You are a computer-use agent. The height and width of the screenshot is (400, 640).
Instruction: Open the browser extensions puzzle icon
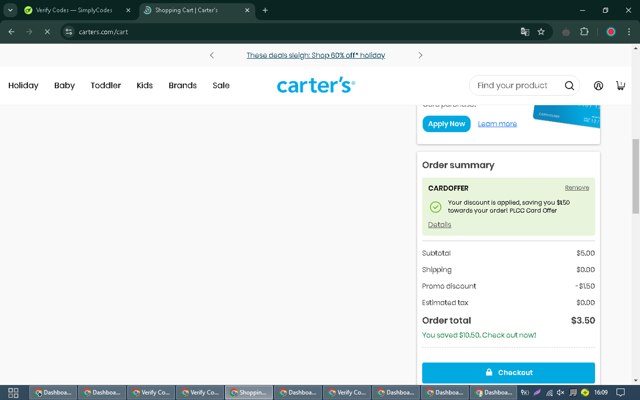pos(584,32)
